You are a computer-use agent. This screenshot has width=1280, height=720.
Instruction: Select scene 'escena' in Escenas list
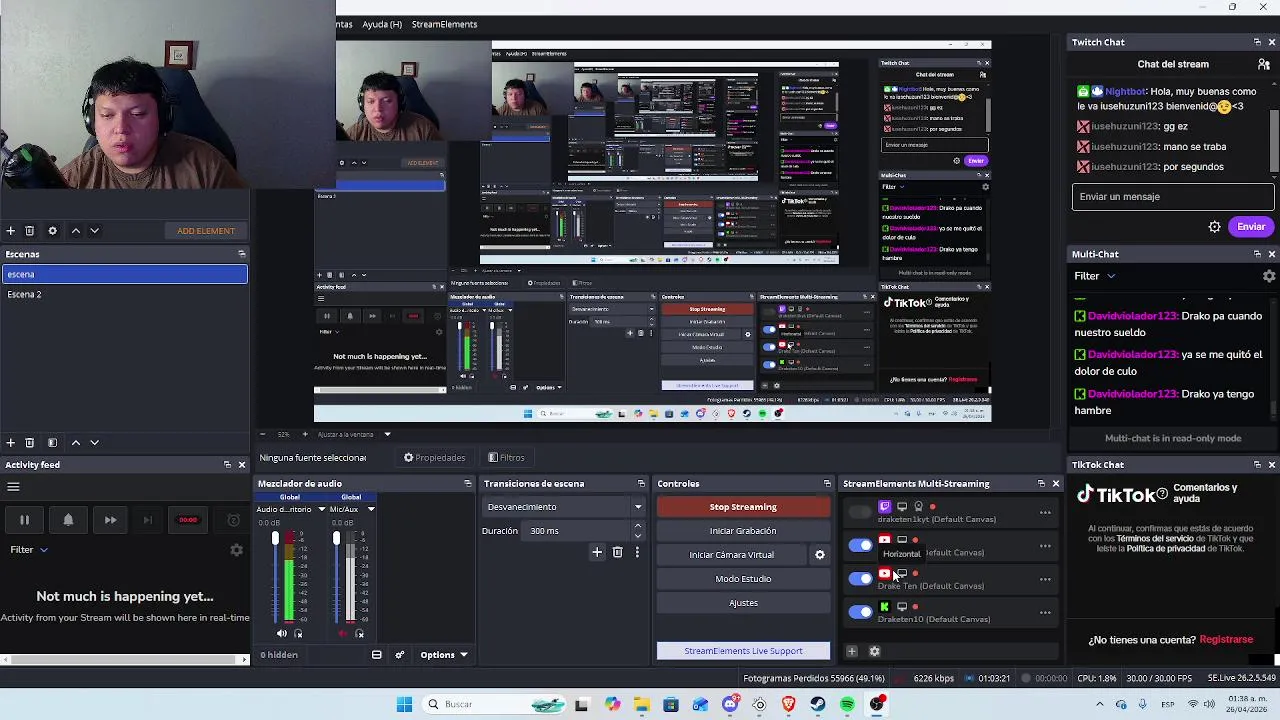124,274
